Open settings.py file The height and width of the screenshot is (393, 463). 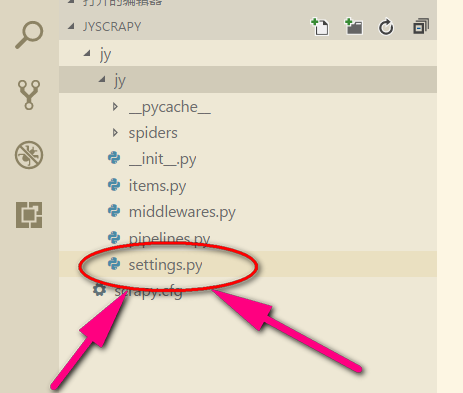pos(165,265)
